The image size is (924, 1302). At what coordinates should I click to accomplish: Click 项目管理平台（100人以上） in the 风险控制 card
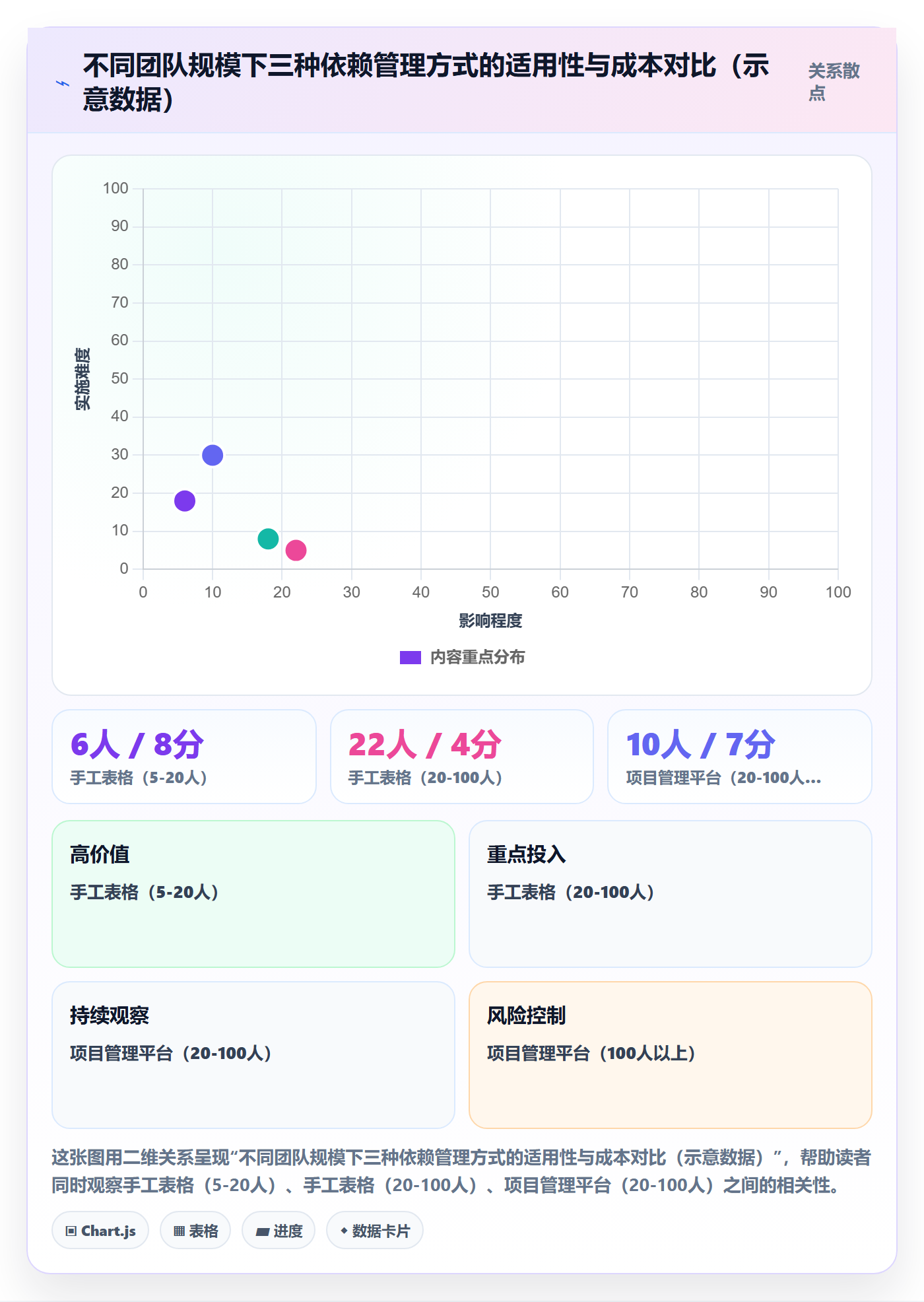(592, 1053)
